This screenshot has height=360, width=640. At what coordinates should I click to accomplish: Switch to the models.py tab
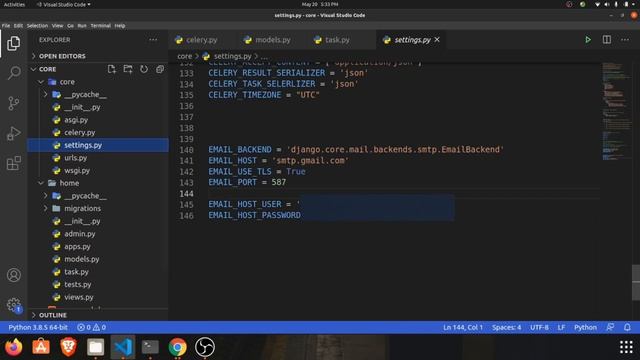[x=272, y=40]
